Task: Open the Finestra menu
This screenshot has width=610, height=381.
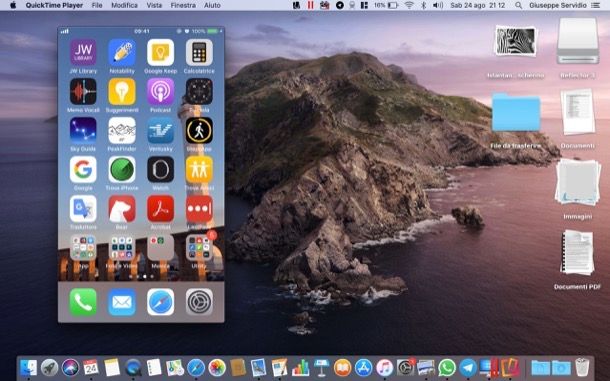Action: pyautogui.click(x=183, y=5)
